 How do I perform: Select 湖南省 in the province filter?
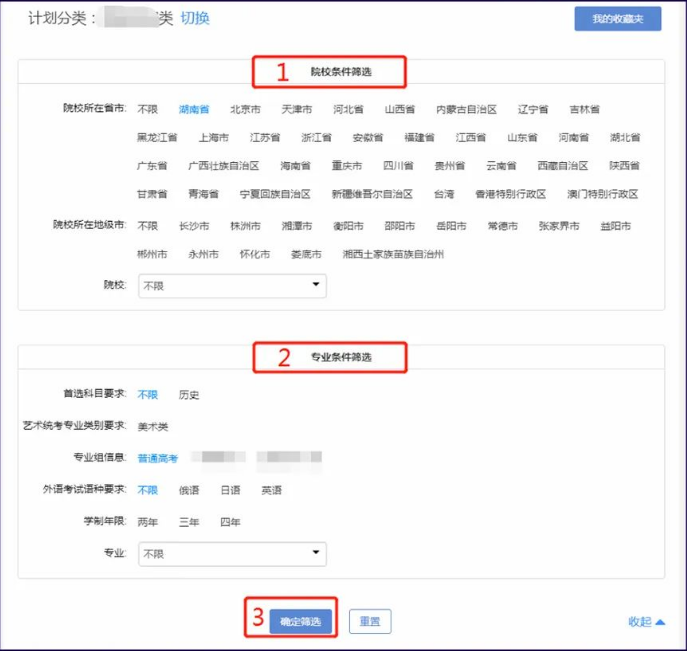[194, 109]
